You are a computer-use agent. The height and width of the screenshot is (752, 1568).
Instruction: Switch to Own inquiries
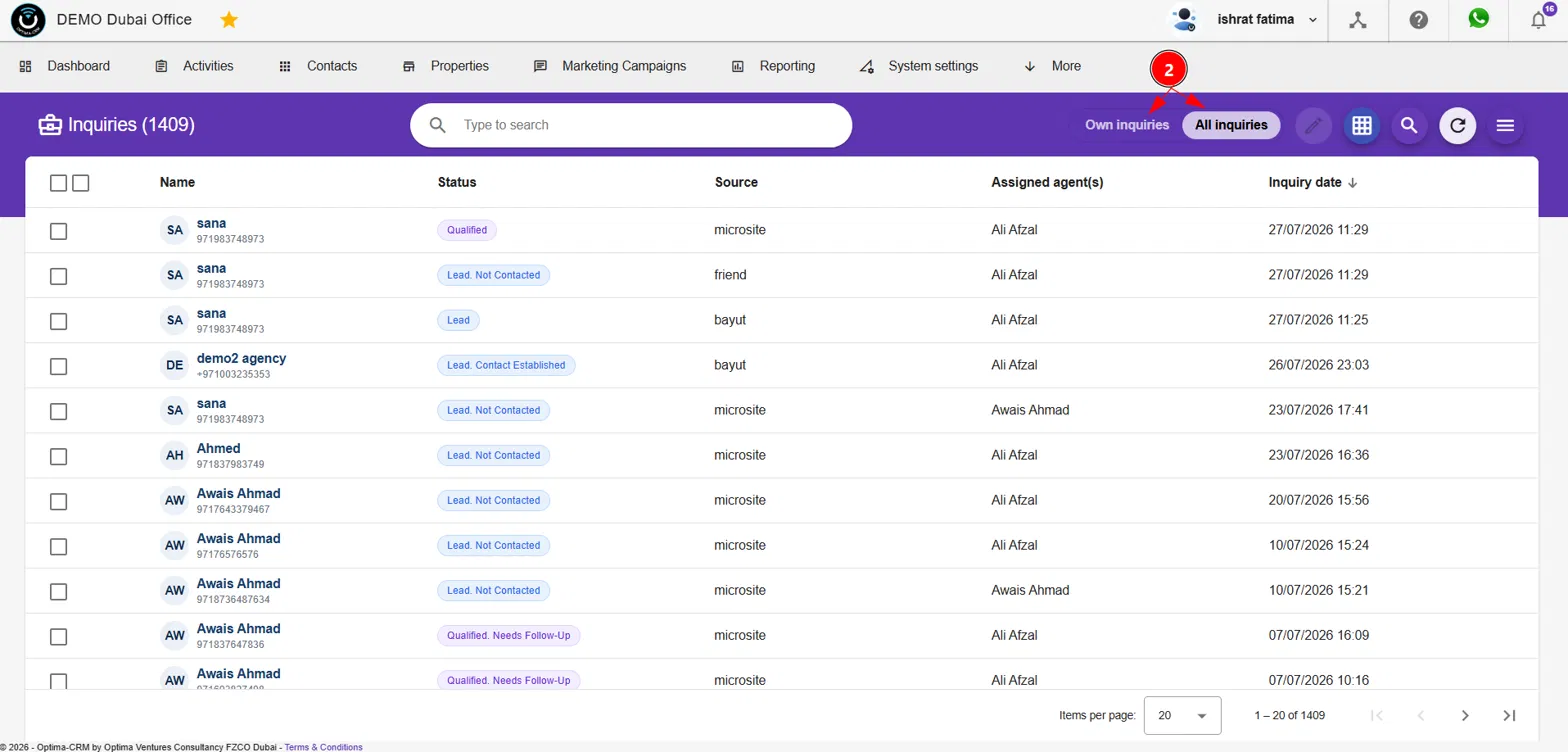(x=1127, y=125)
